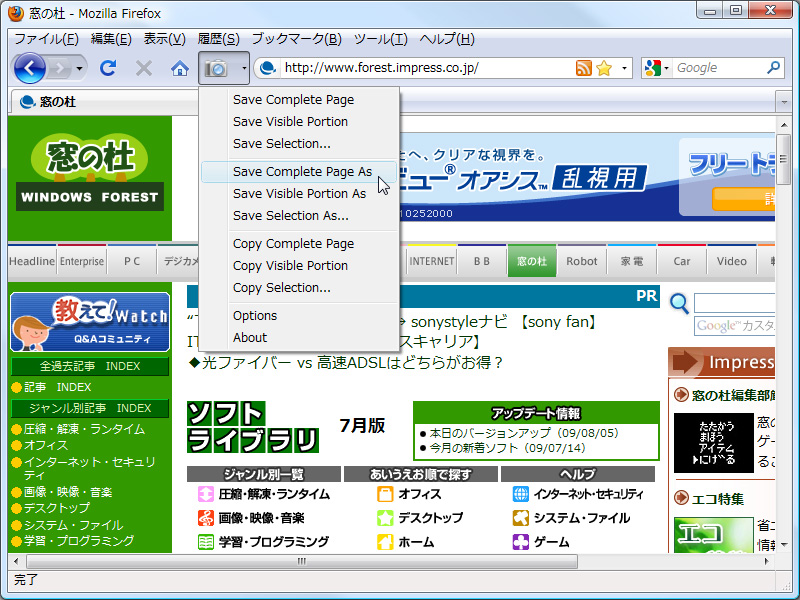Image resolution: width=800 pixels, height=600 pixels.
Task: Reload the current page
Action: pyautogui.click(x=108, y=68)
